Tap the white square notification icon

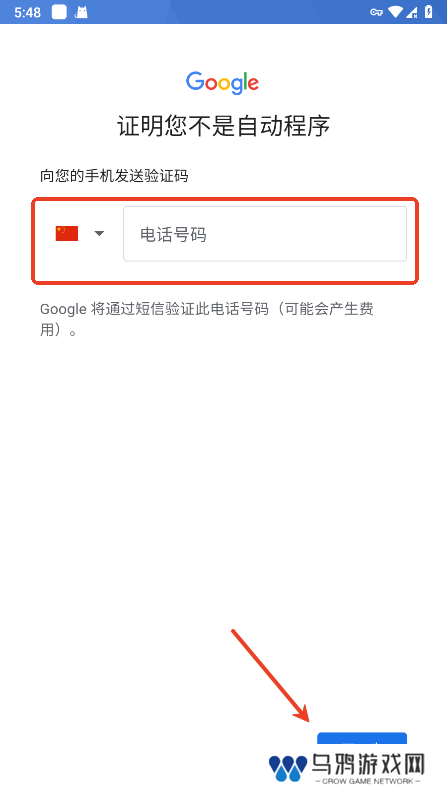[x=59, y=12]
